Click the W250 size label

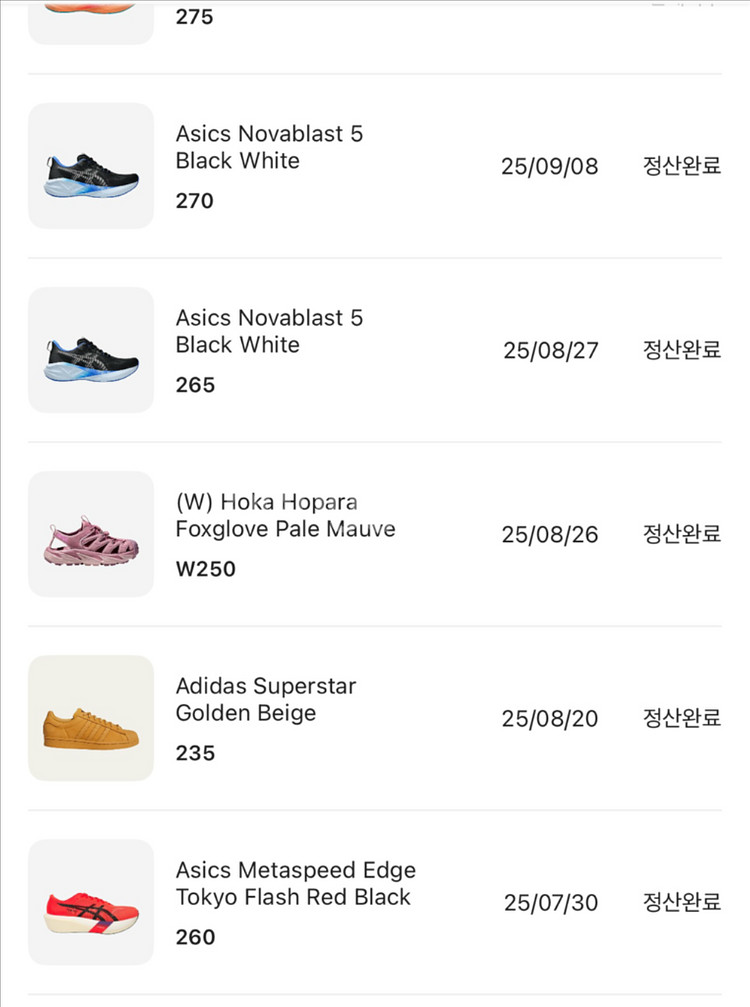click(205, 569)
